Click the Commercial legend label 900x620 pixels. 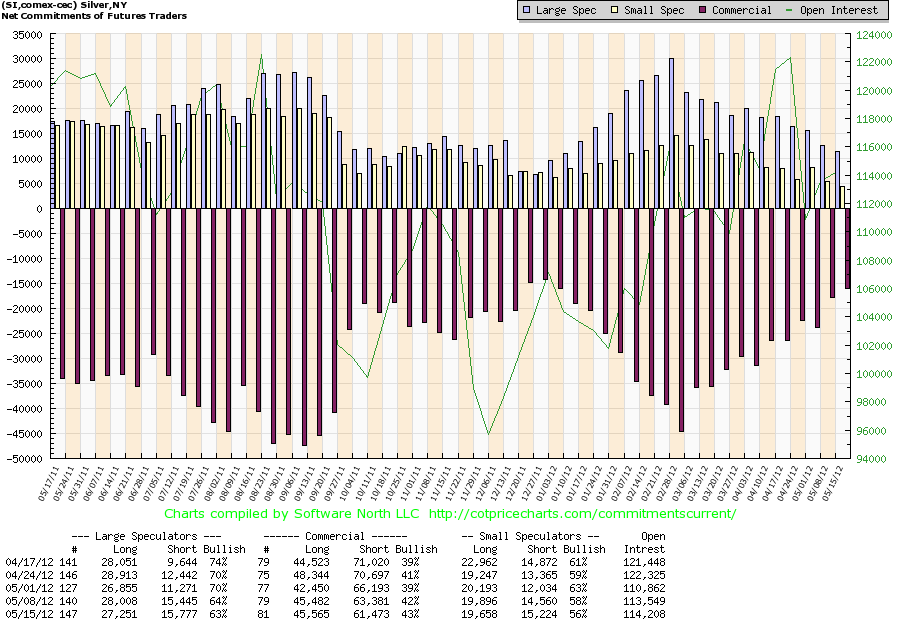[742, 10]
